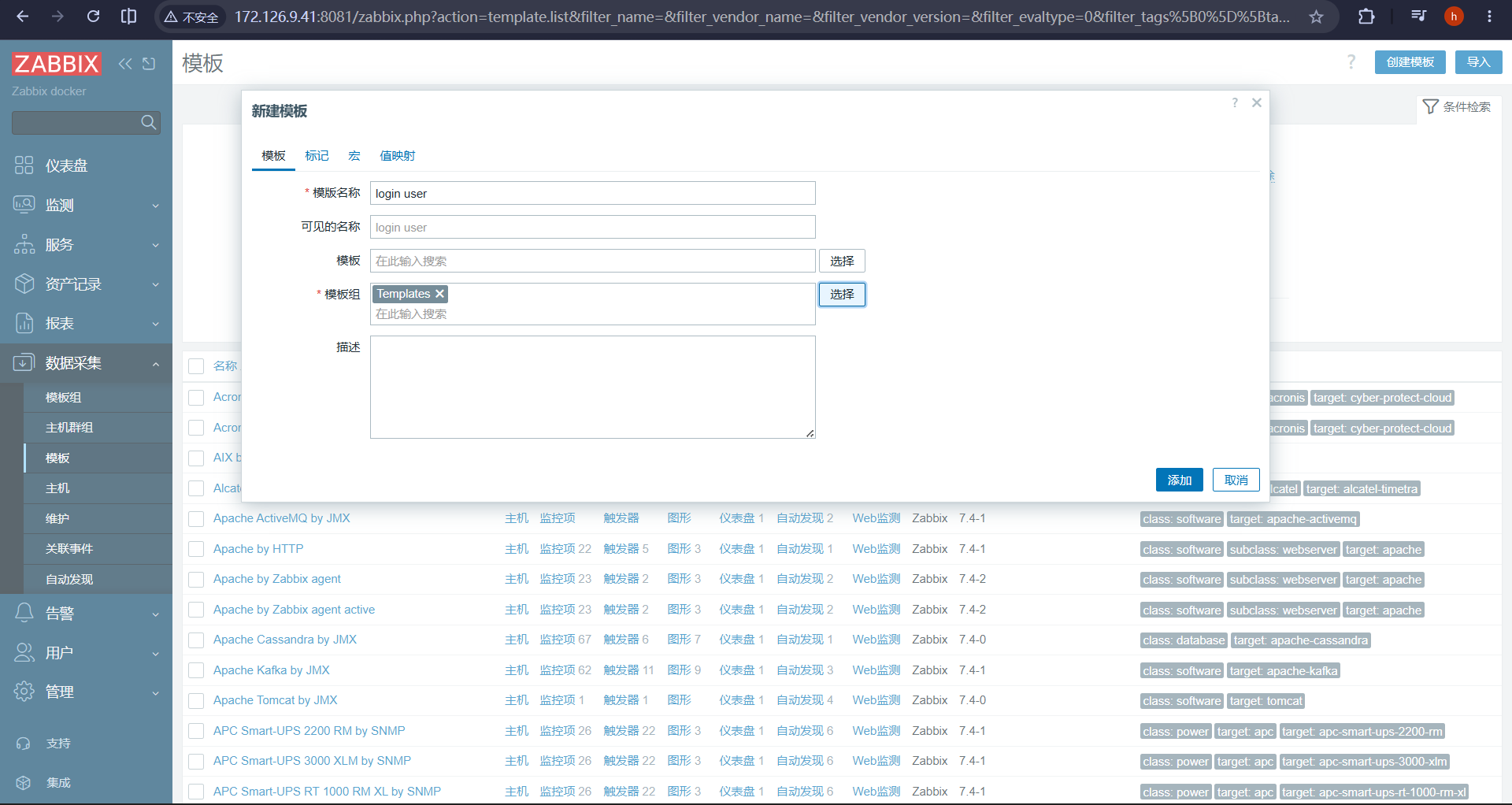The width and height of the screenshot is (1512, 805).
Task: Switch to the 标记 tags tab
Action: 317,156
